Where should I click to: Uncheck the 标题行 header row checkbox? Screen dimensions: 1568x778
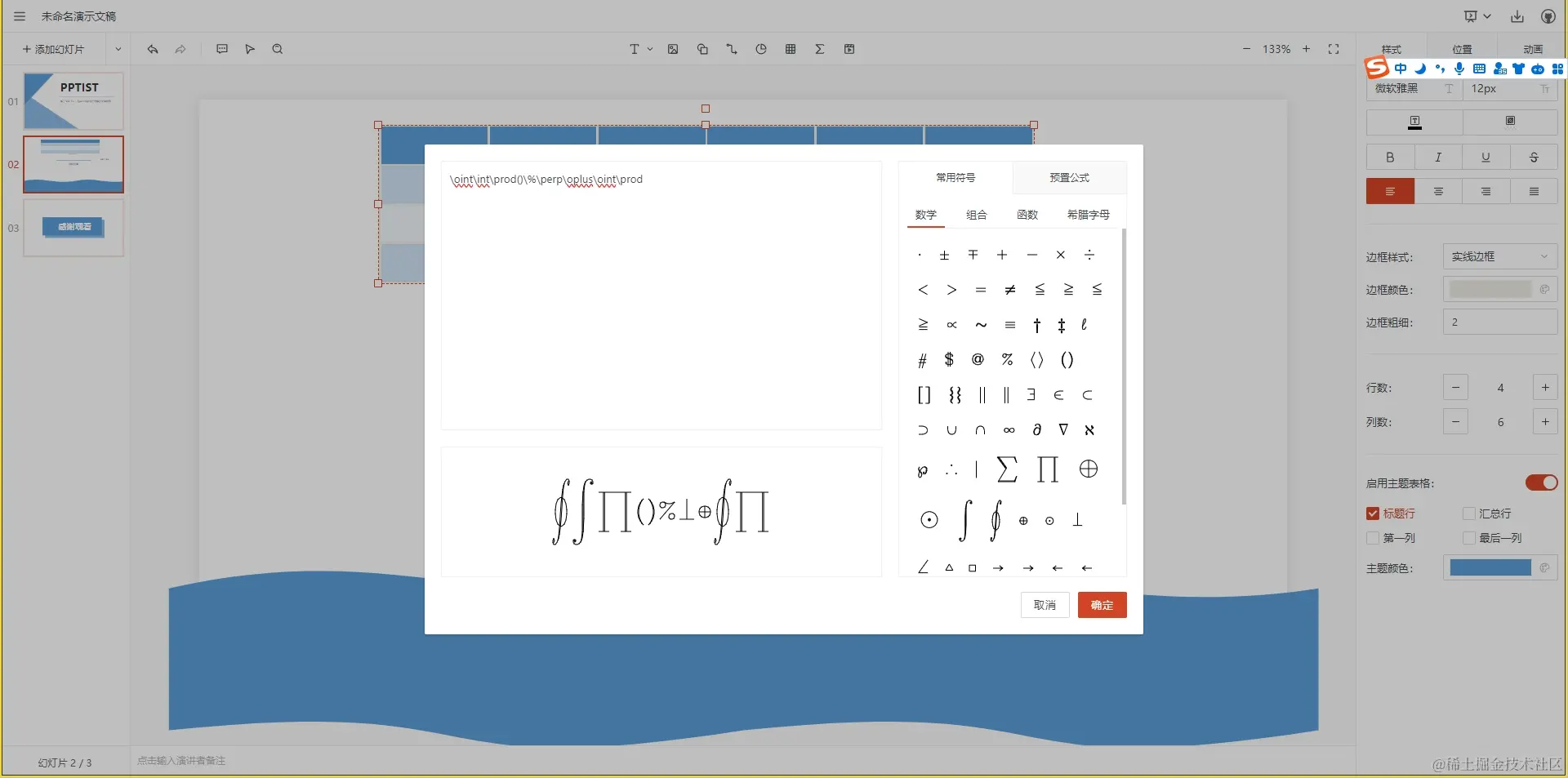click(1373, 513)
